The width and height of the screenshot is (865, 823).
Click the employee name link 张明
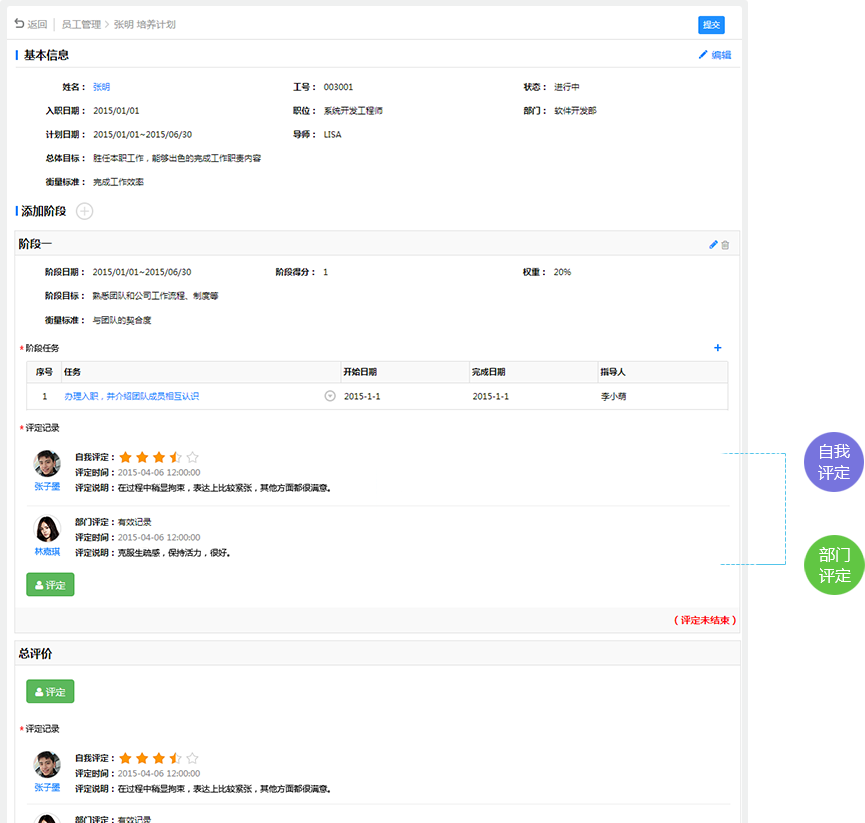click(101, 87)
